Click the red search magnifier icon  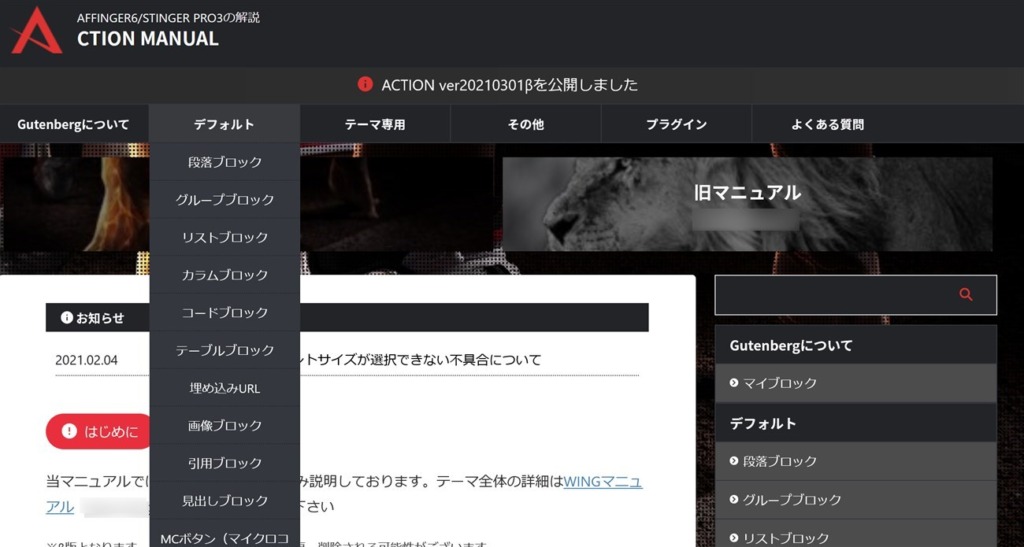[966, 295]
